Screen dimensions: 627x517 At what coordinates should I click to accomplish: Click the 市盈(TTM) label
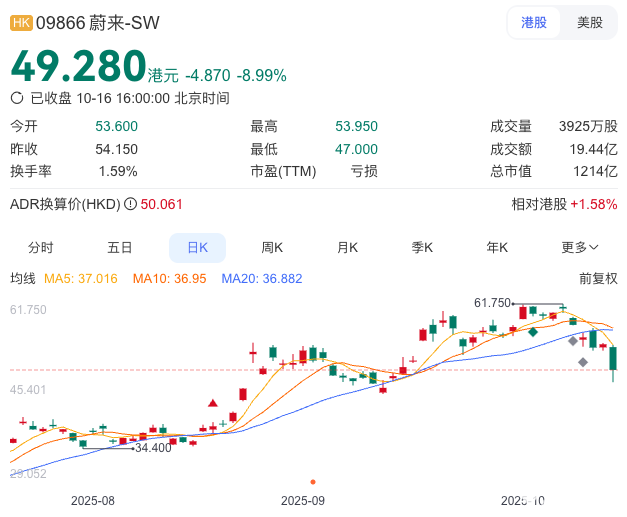click(x=282, y=171)
